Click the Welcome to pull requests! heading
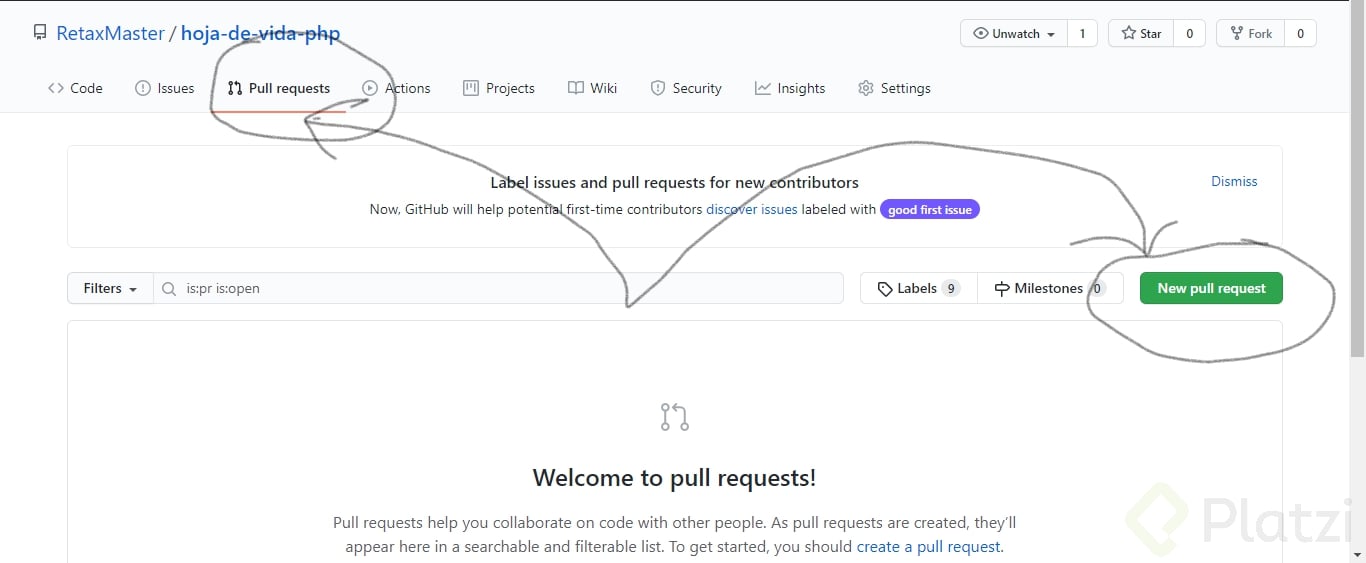1366x563 pixels. pos(674,478)
